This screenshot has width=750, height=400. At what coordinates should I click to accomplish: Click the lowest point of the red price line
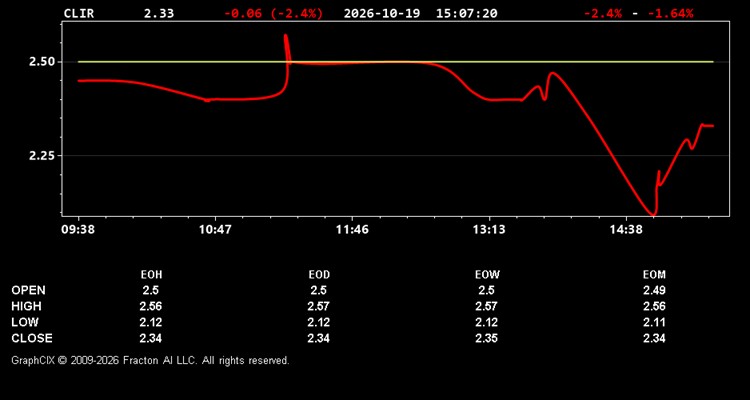point(653,213)
